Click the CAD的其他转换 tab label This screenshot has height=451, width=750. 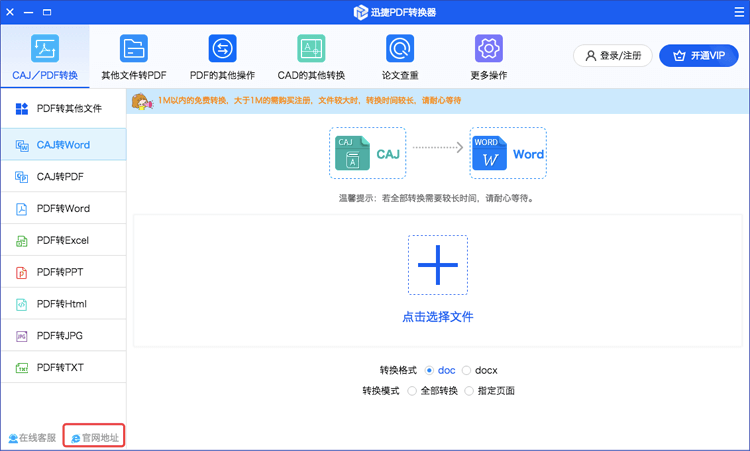coord(311,76)
